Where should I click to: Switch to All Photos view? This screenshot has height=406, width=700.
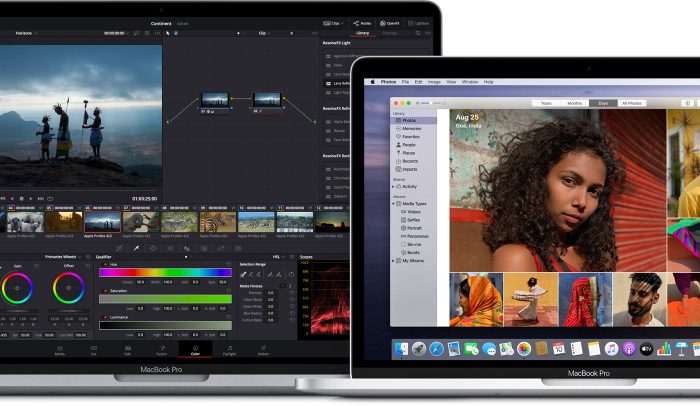pos(632,103)
